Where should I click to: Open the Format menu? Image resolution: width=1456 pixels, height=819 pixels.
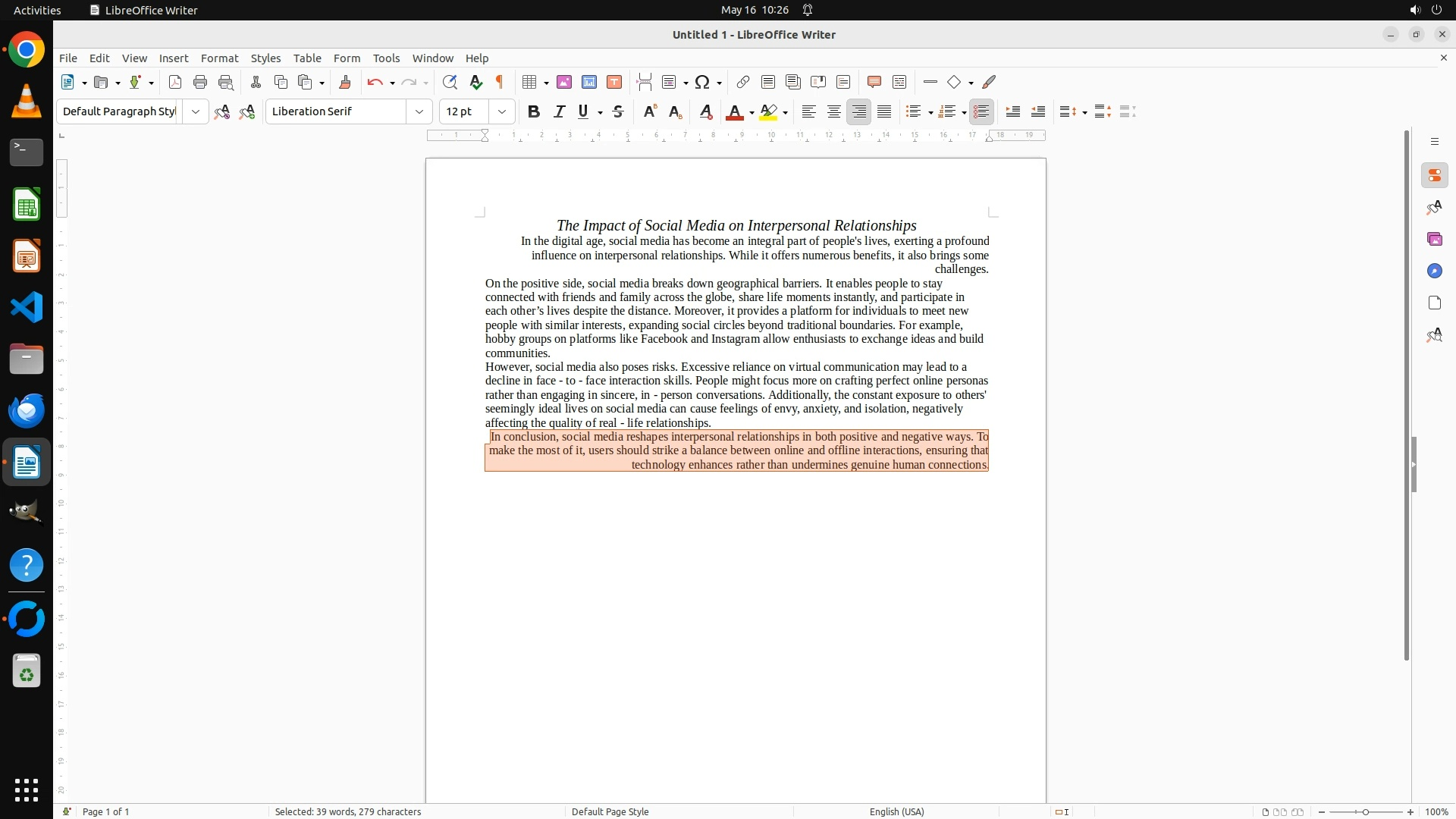[x=219, y=58]
